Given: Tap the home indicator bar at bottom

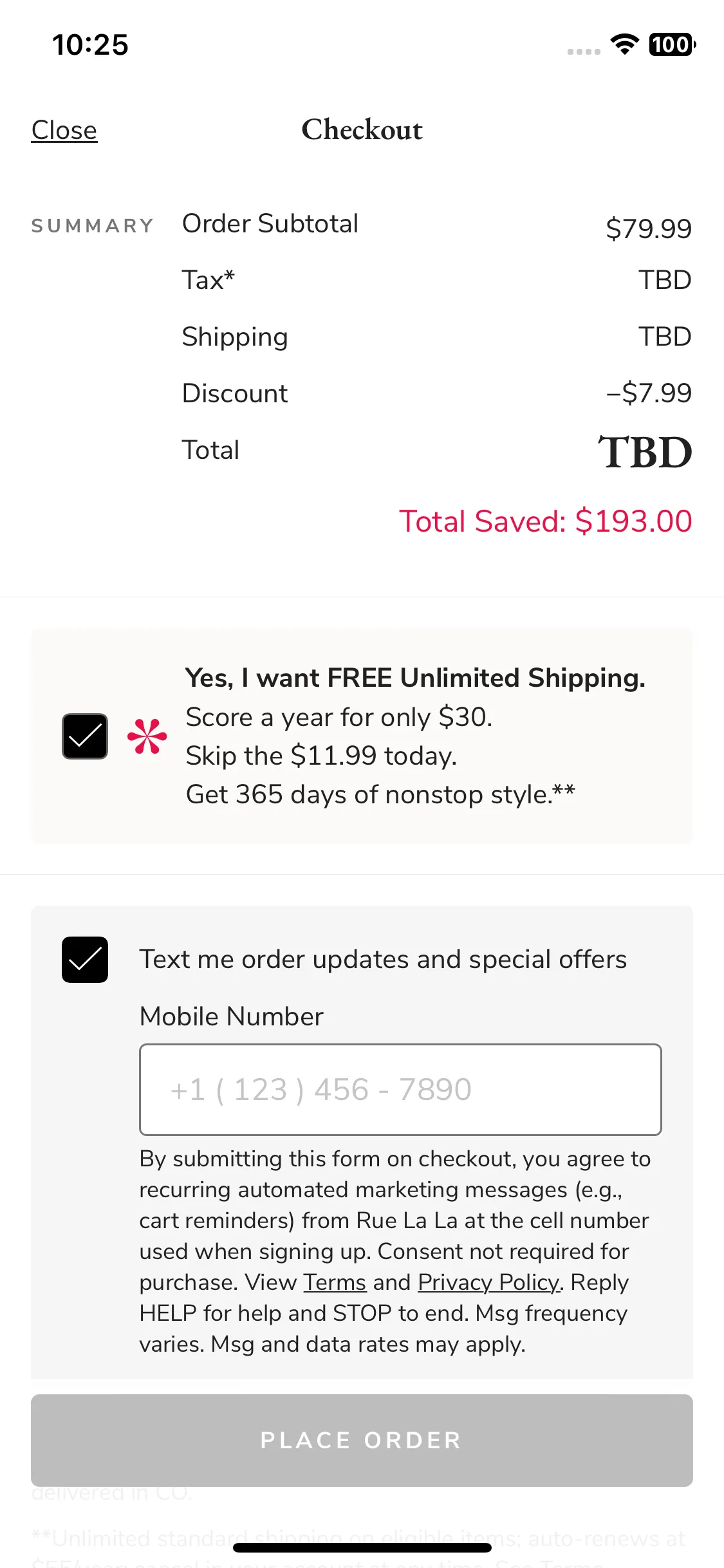Looking at the screenshot, I should coord(362,1547).
